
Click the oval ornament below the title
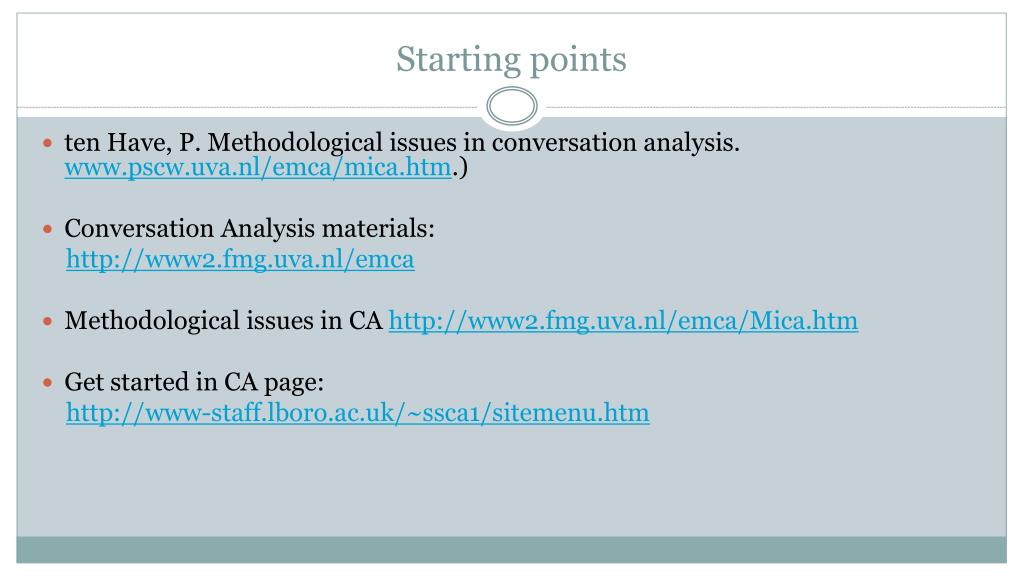click(511, 107)
